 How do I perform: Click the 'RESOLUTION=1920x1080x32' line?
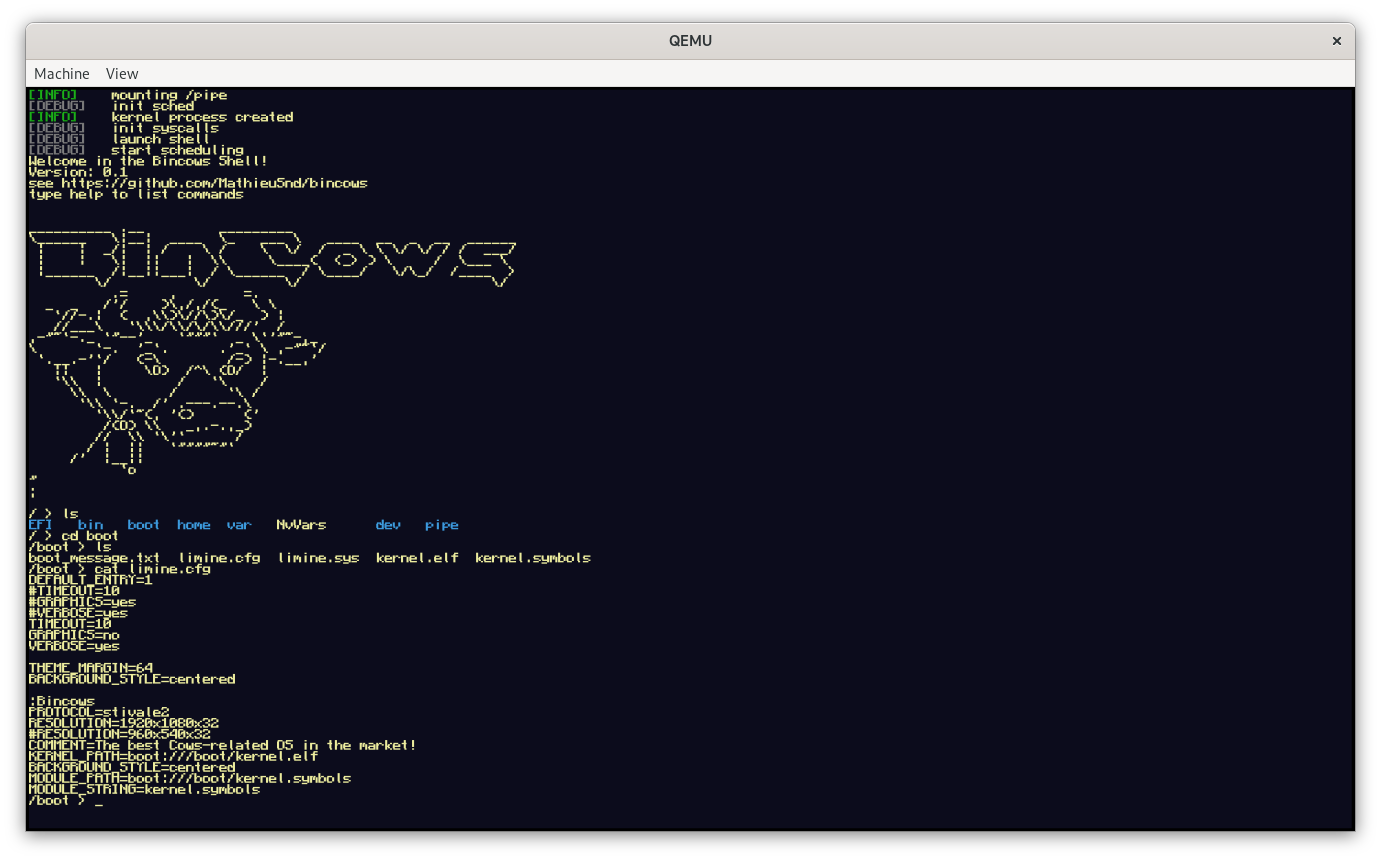click(124, 723)
